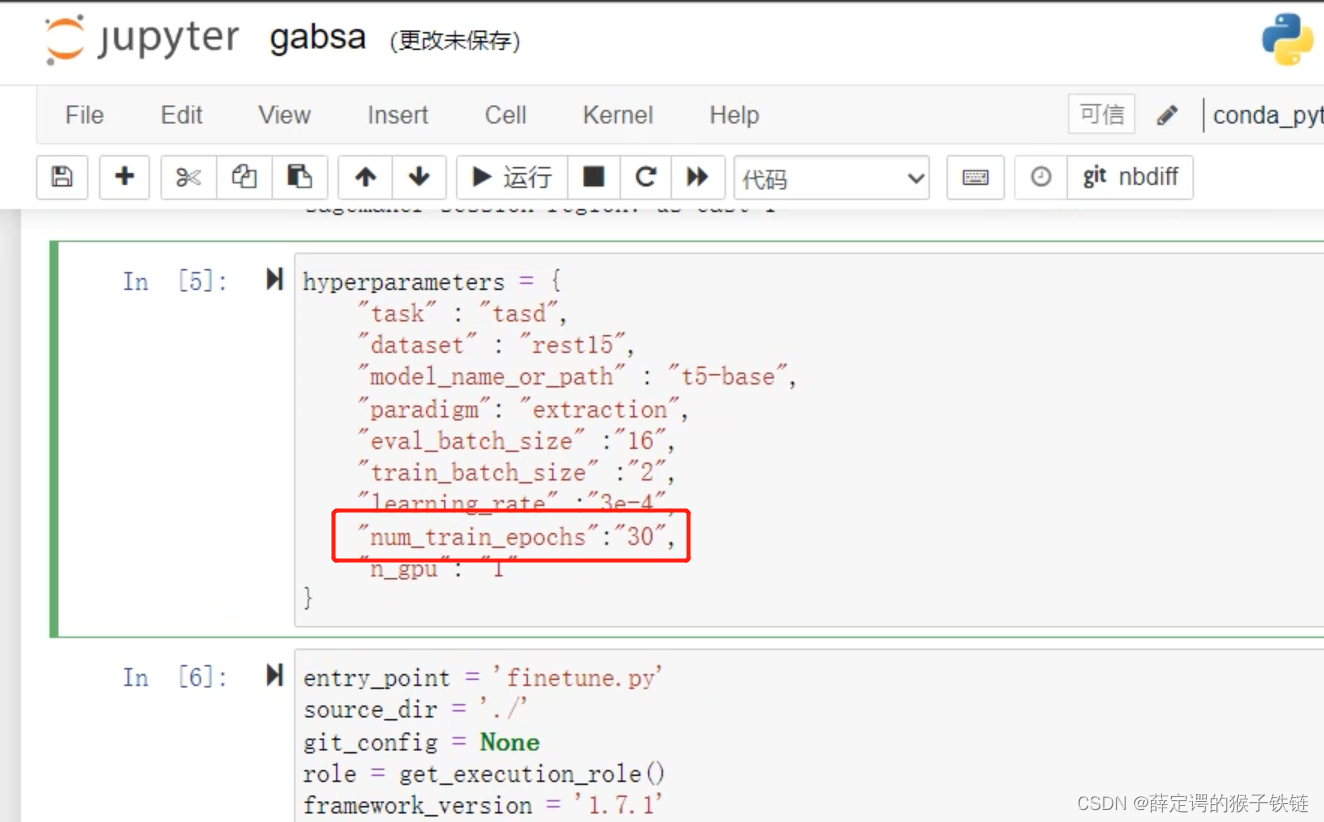Copy selected cells icon
The image size is (1324, 822).
[244, 177]
